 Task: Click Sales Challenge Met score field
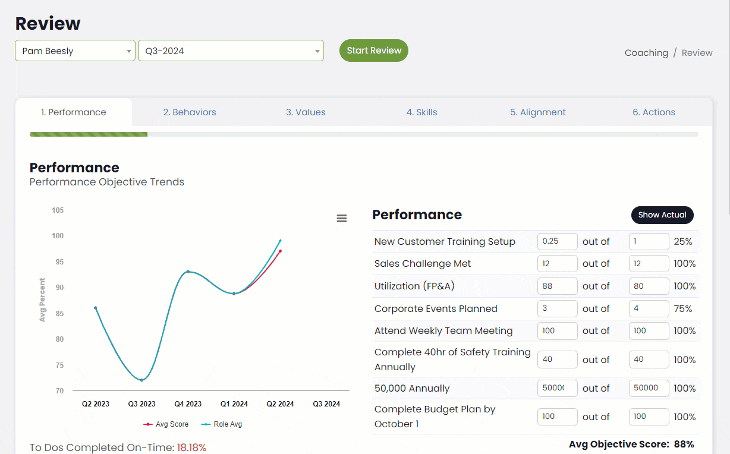click(x=557, y=264)
